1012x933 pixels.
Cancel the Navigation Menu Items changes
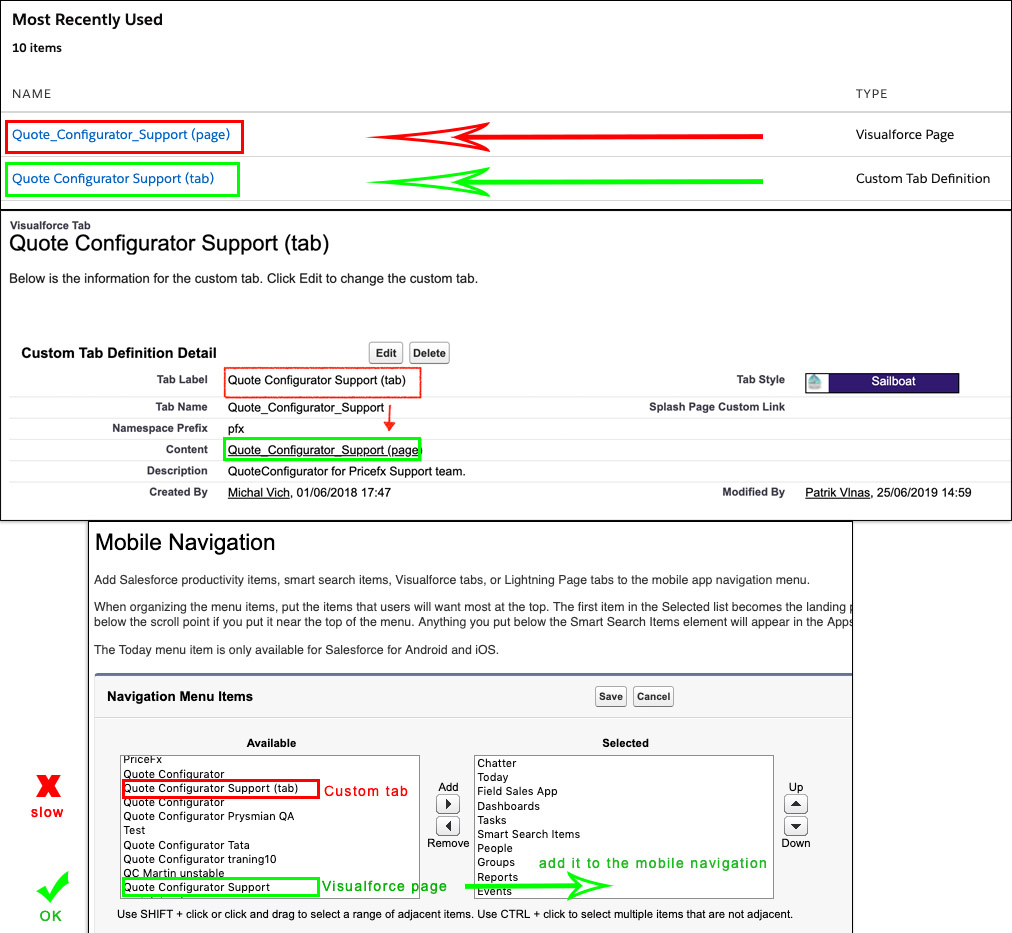click(653, 696)
